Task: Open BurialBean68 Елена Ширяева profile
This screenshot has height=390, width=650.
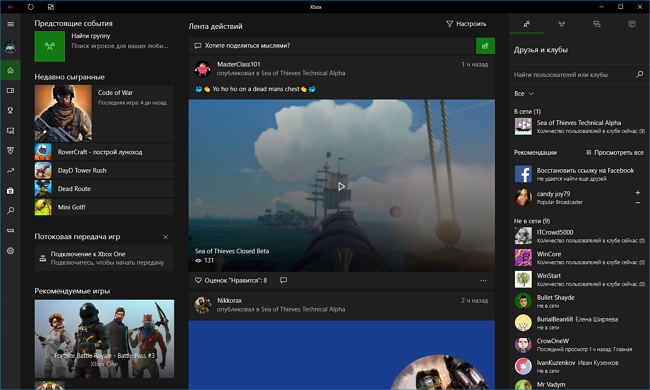Action: click(579, 323)
